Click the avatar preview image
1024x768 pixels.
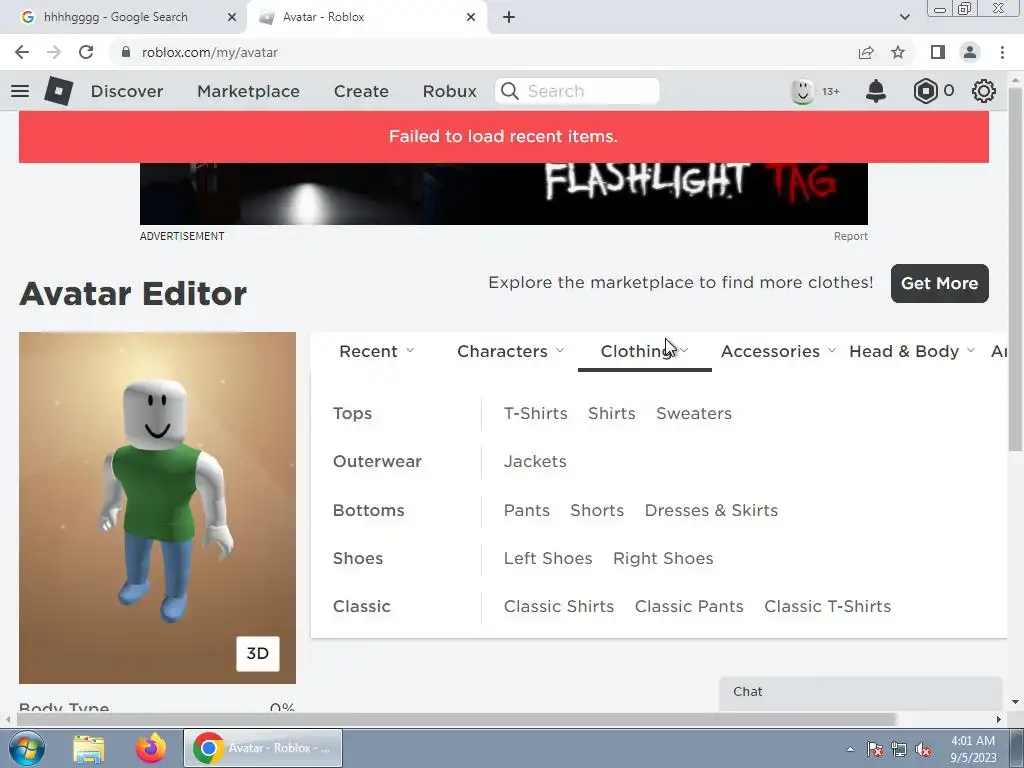[x=157, y=507]
